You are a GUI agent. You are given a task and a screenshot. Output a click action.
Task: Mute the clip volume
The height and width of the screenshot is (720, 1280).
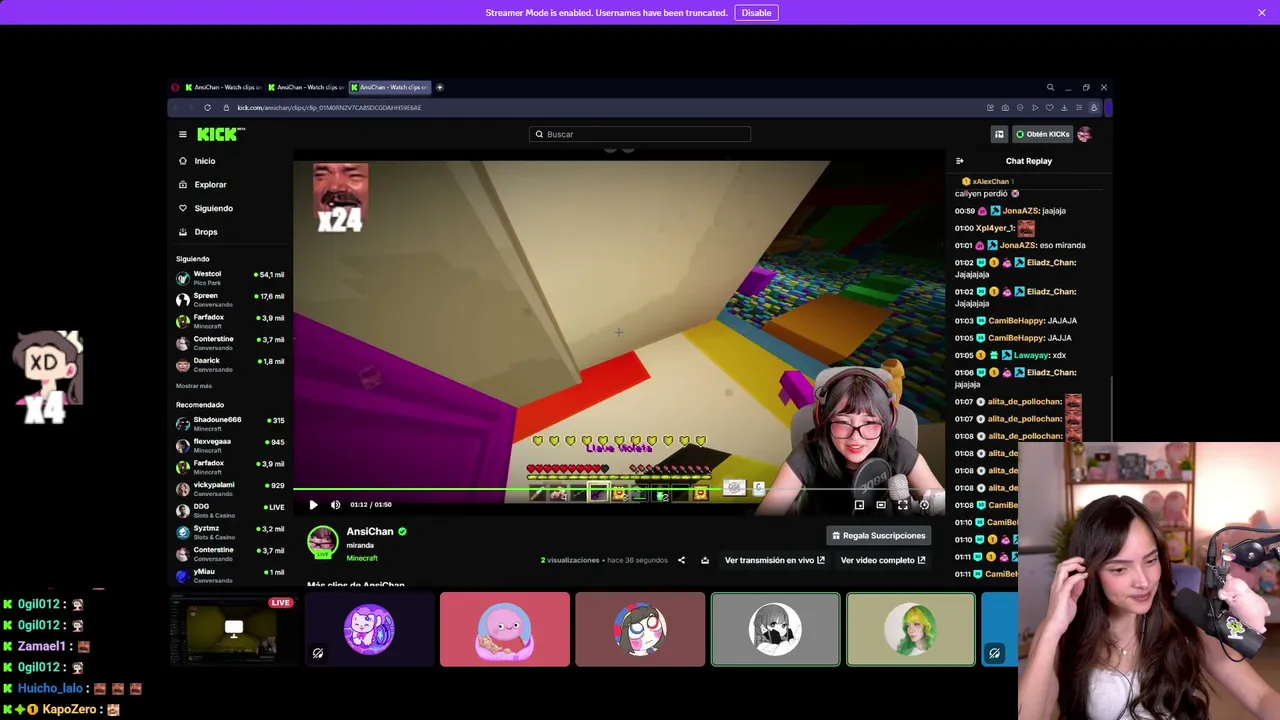pos(335,505)
